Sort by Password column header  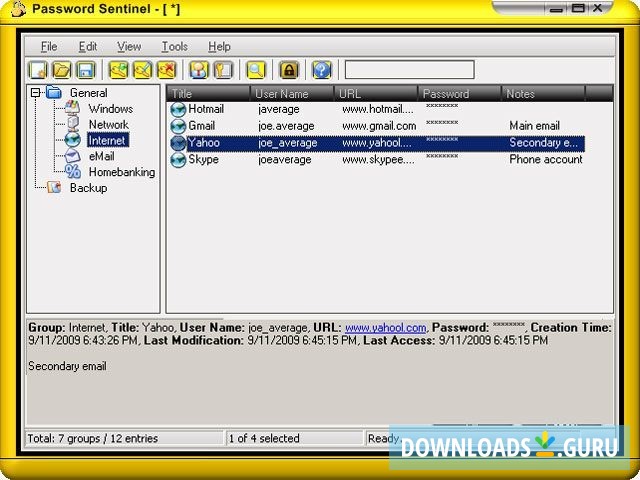coord(460,93)
